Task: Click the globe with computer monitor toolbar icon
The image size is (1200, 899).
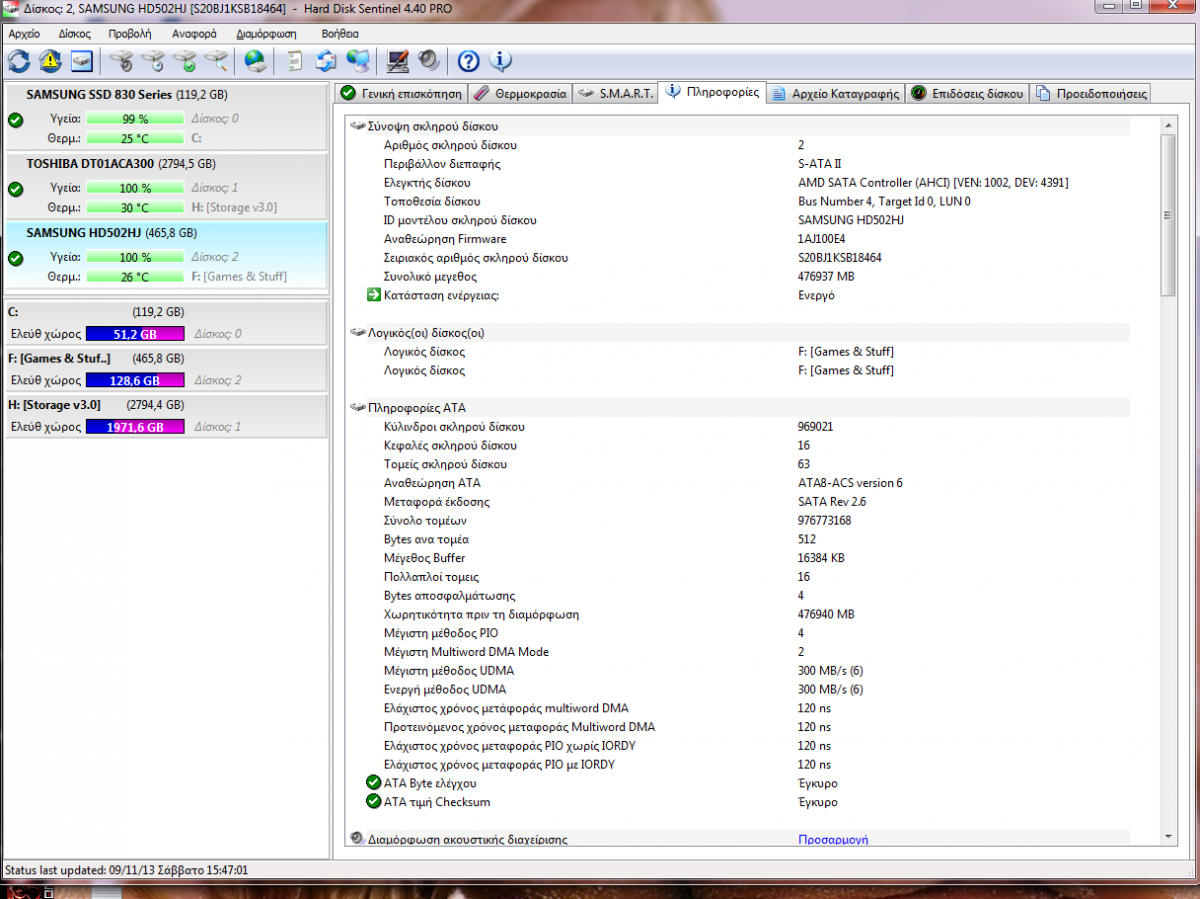Action: pos(357,61)
